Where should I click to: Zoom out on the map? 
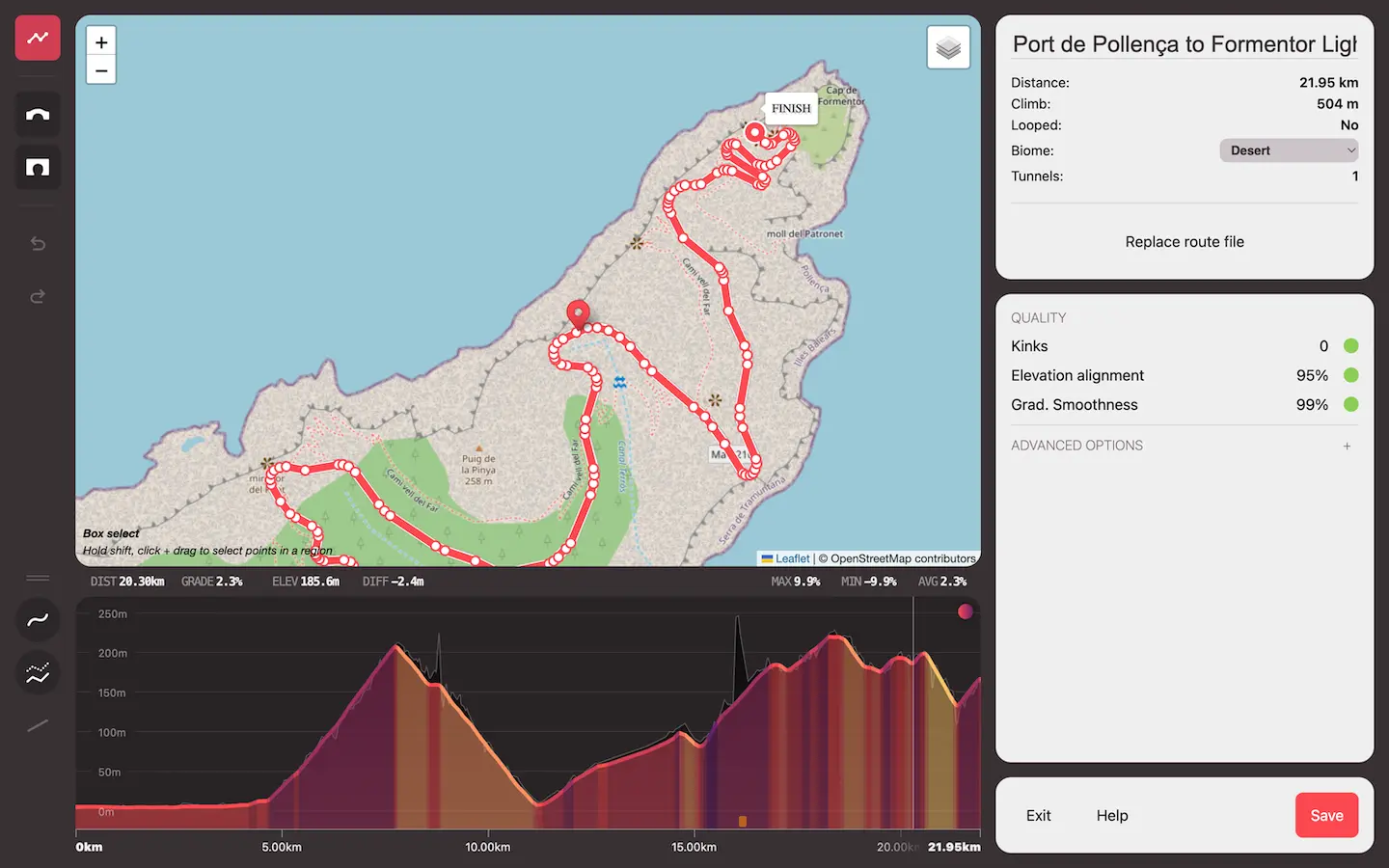click(x=101, y=70)
